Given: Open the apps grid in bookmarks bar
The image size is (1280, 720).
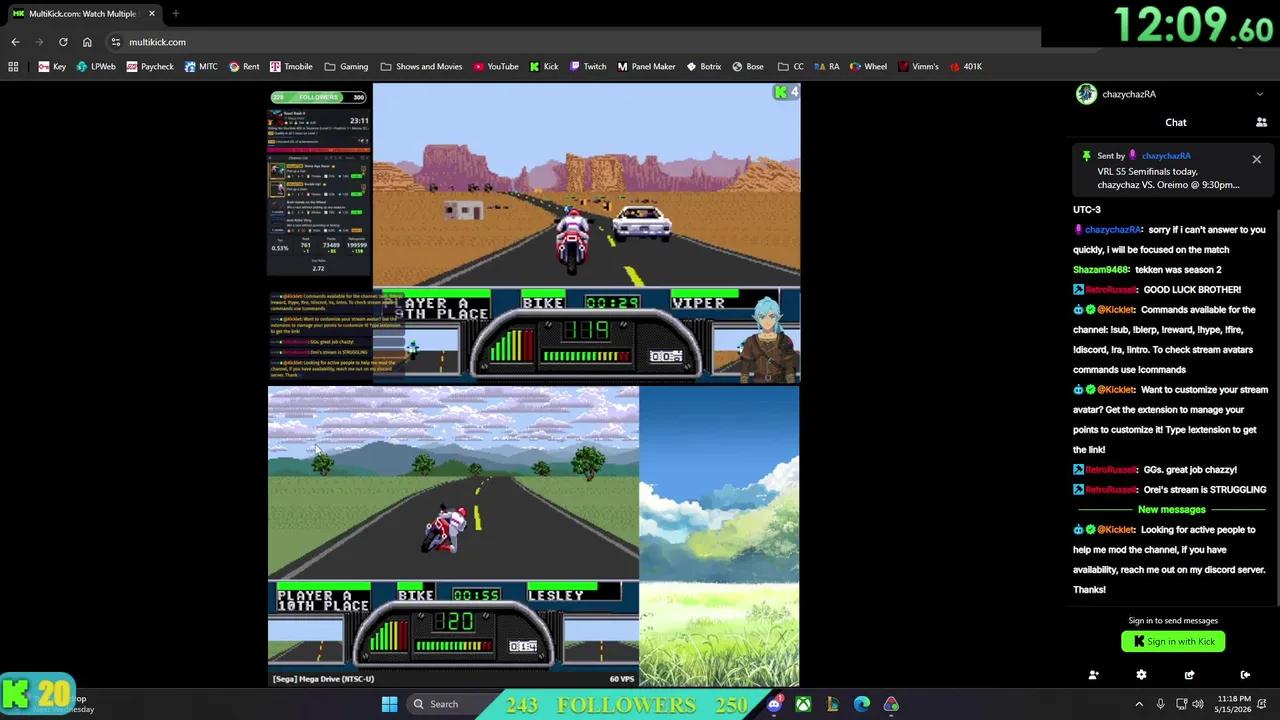Looking at the screenshot, I should pyautogui.click(x=13, y=67).
